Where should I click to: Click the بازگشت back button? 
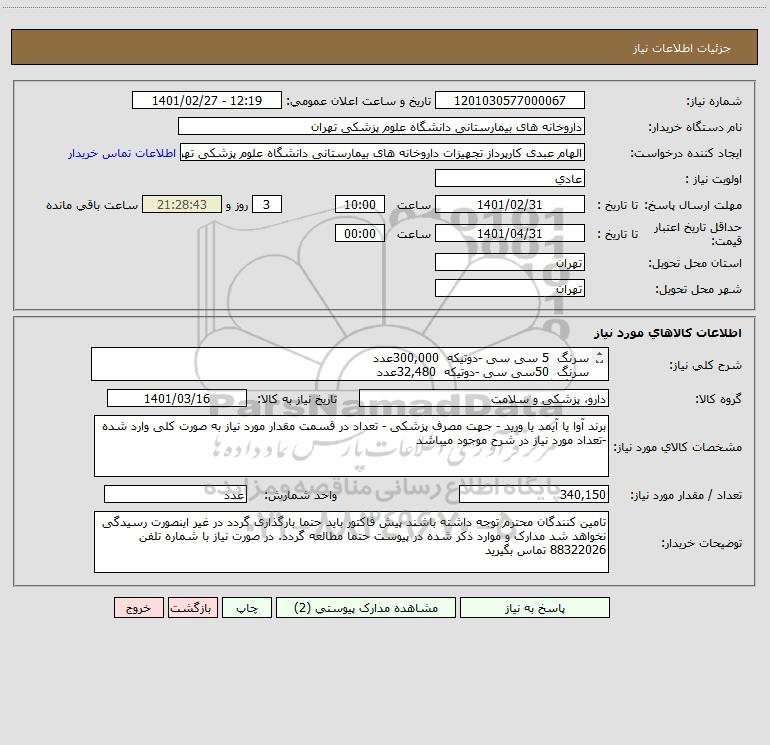(192, 608)
